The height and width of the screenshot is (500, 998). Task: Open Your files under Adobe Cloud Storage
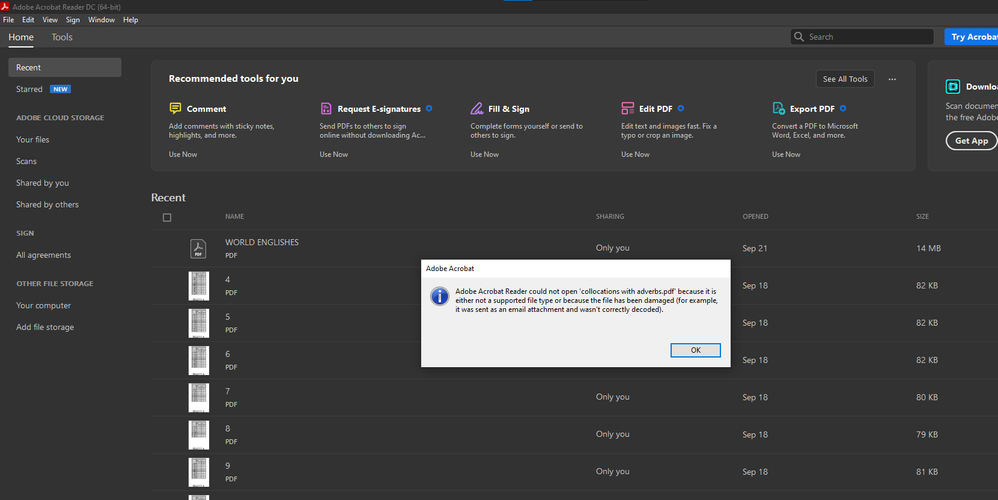[32, 139]
